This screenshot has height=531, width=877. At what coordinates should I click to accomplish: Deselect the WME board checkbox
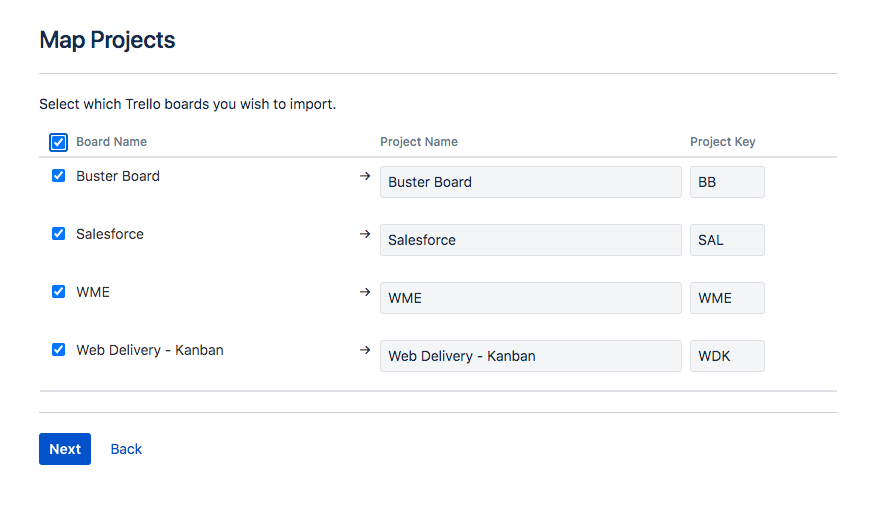[x=58, y=292]
